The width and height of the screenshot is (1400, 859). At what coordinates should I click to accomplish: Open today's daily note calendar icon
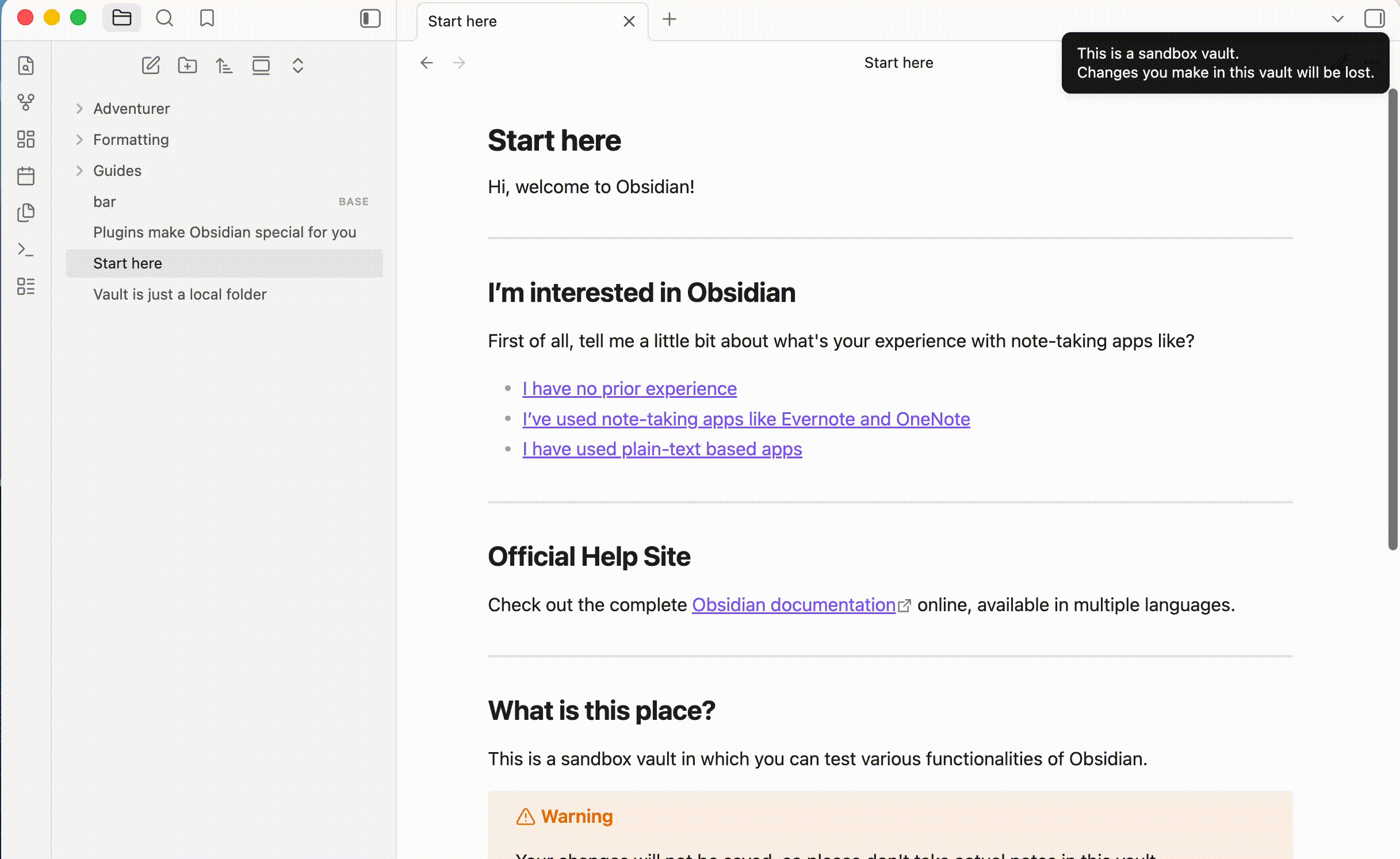26,176
